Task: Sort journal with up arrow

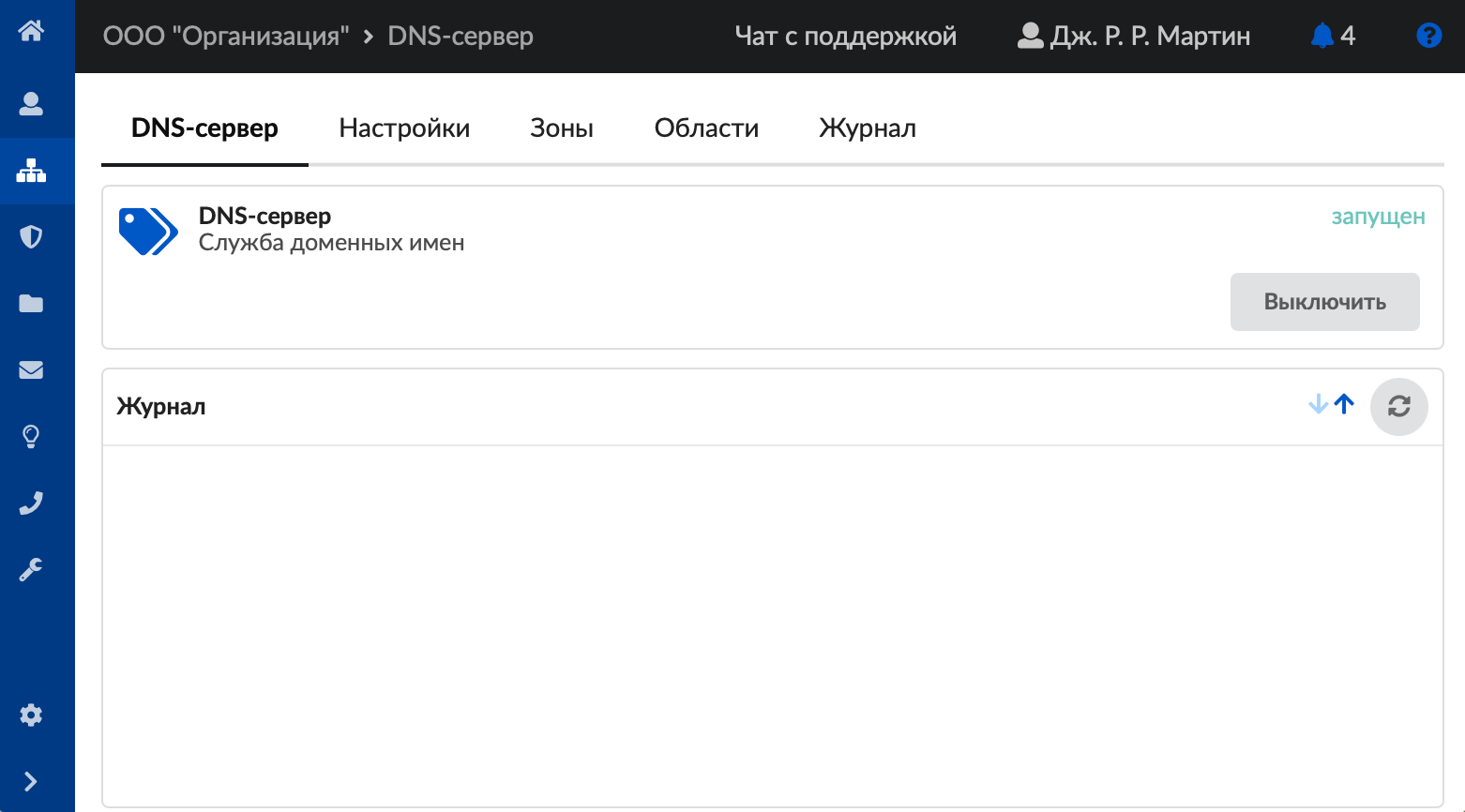Action: [1345, 404]
